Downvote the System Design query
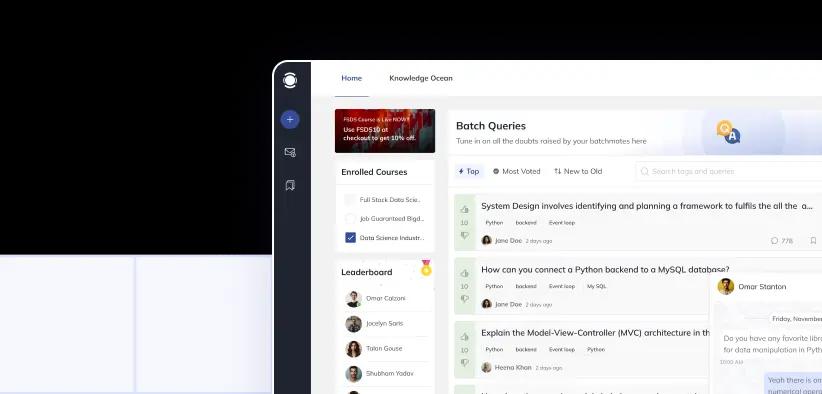Screen dimensions: 822x394 [464, 236]
